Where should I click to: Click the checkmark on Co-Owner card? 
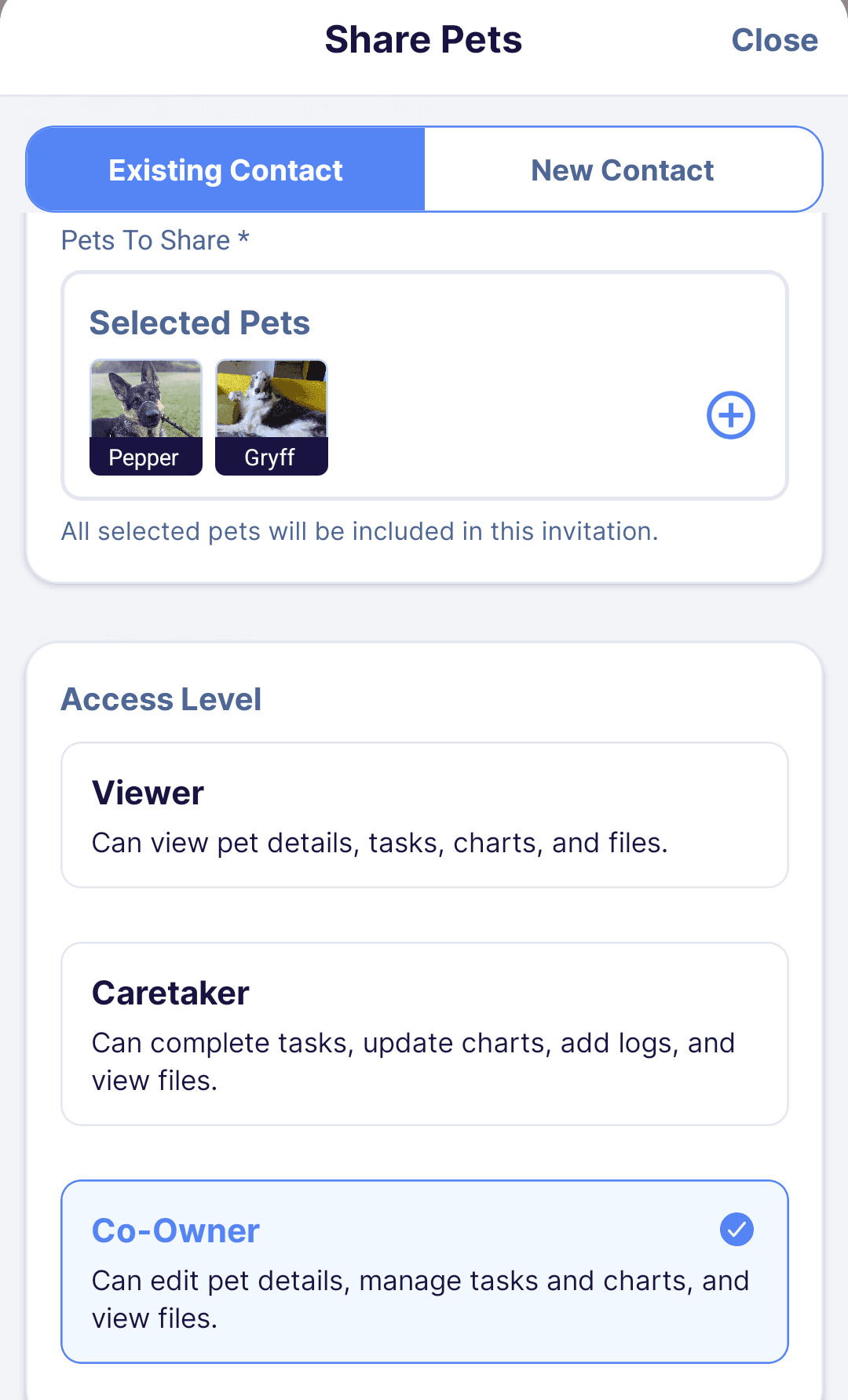(x=736, y=1230)
